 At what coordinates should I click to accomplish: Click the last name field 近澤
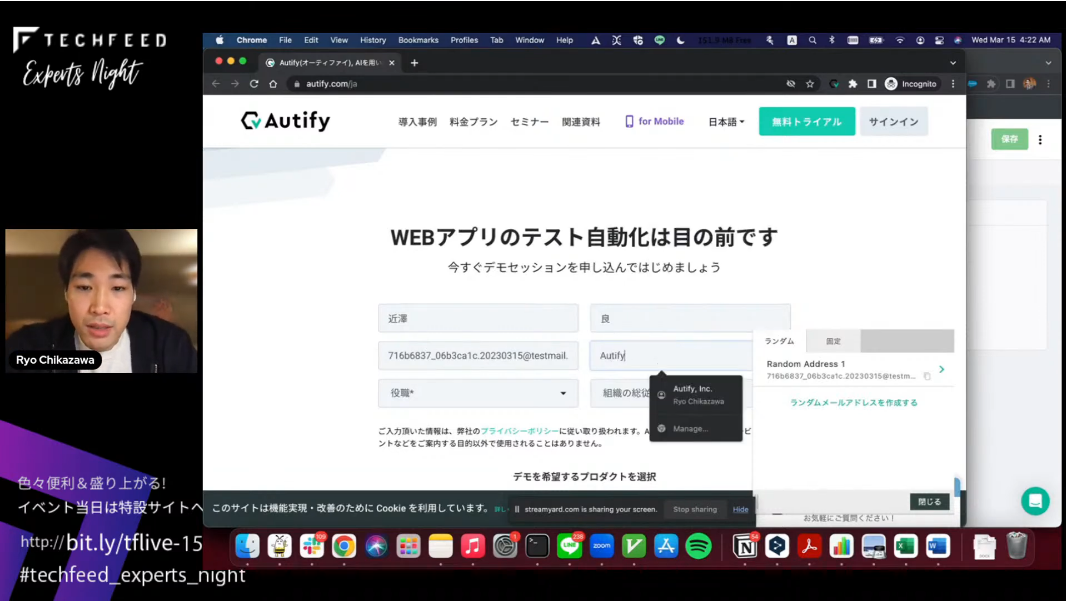[x=478, y=318]
